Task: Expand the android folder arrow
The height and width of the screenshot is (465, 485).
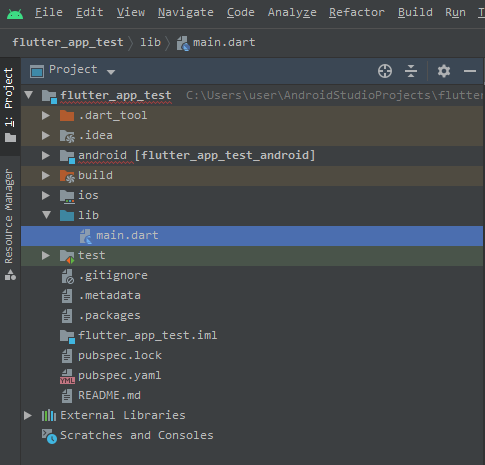Action: coord(46,155)
